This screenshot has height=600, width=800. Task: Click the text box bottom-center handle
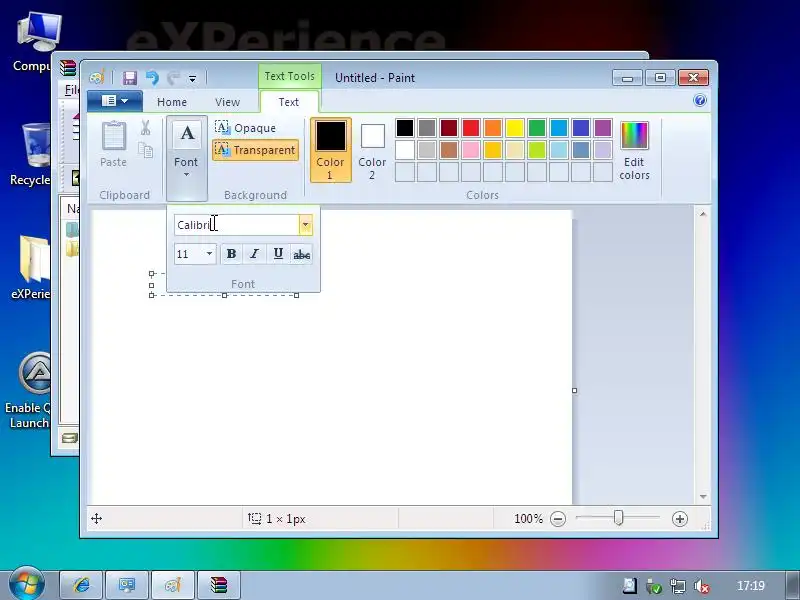(x=224, y=295)
